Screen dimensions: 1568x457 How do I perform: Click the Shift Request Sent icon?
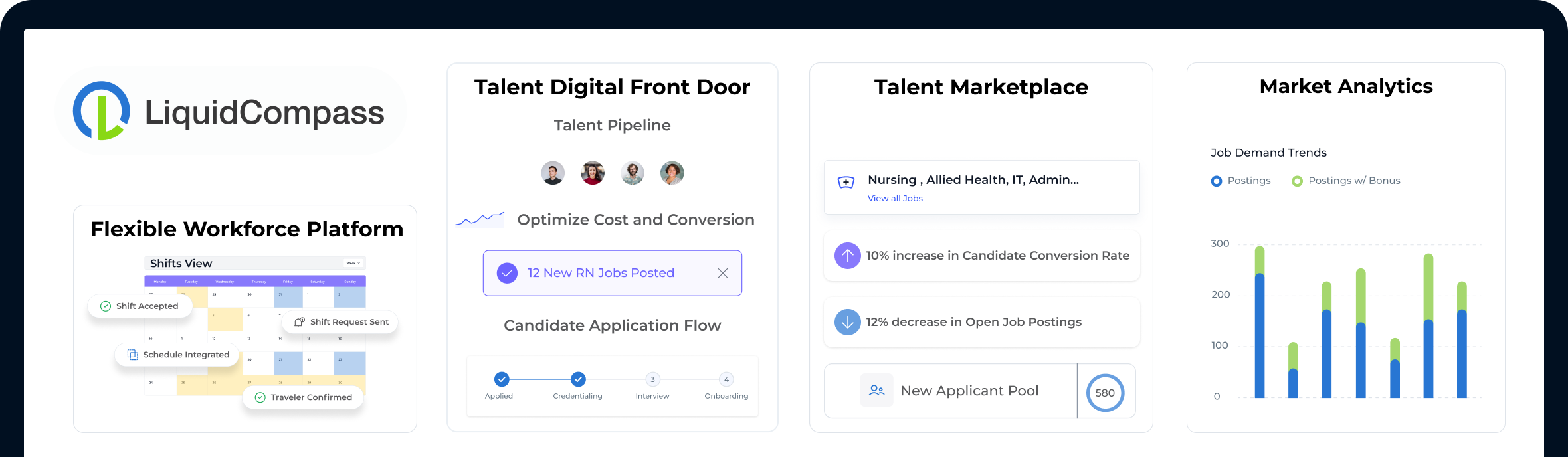(300, 321)
